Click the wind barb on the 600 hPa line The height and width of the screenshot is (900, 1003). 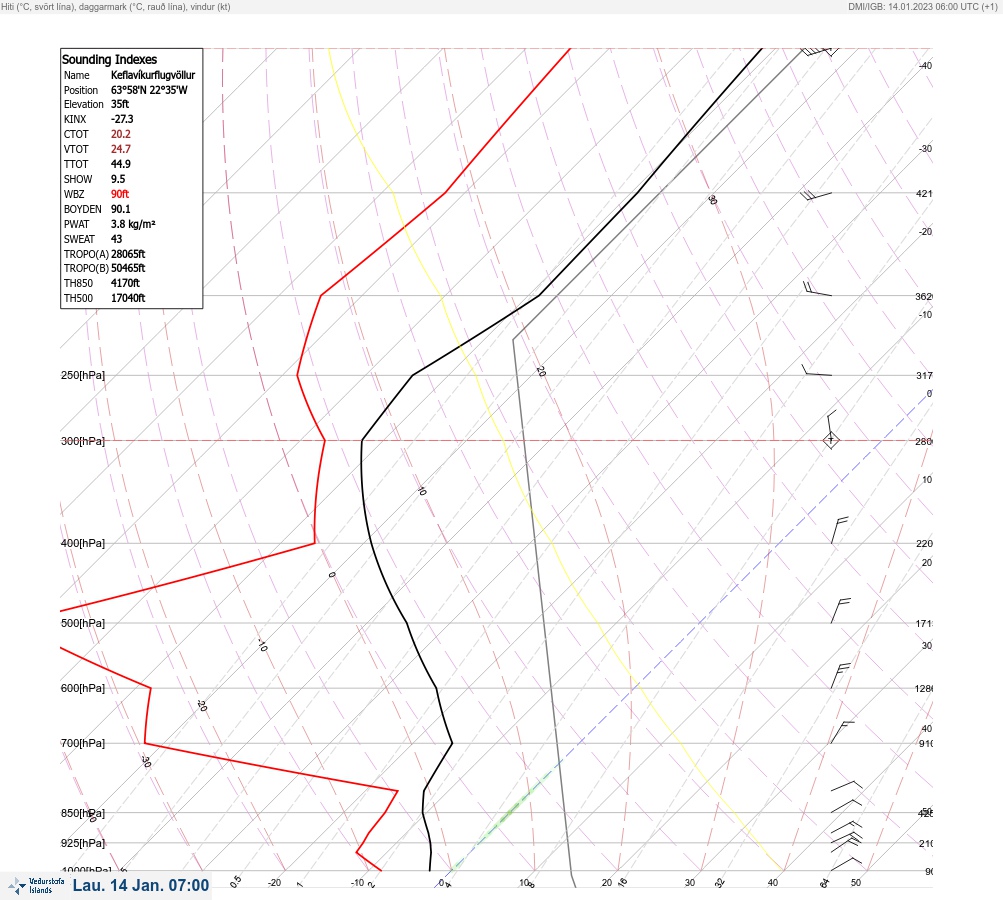click(x=840, y=676)
